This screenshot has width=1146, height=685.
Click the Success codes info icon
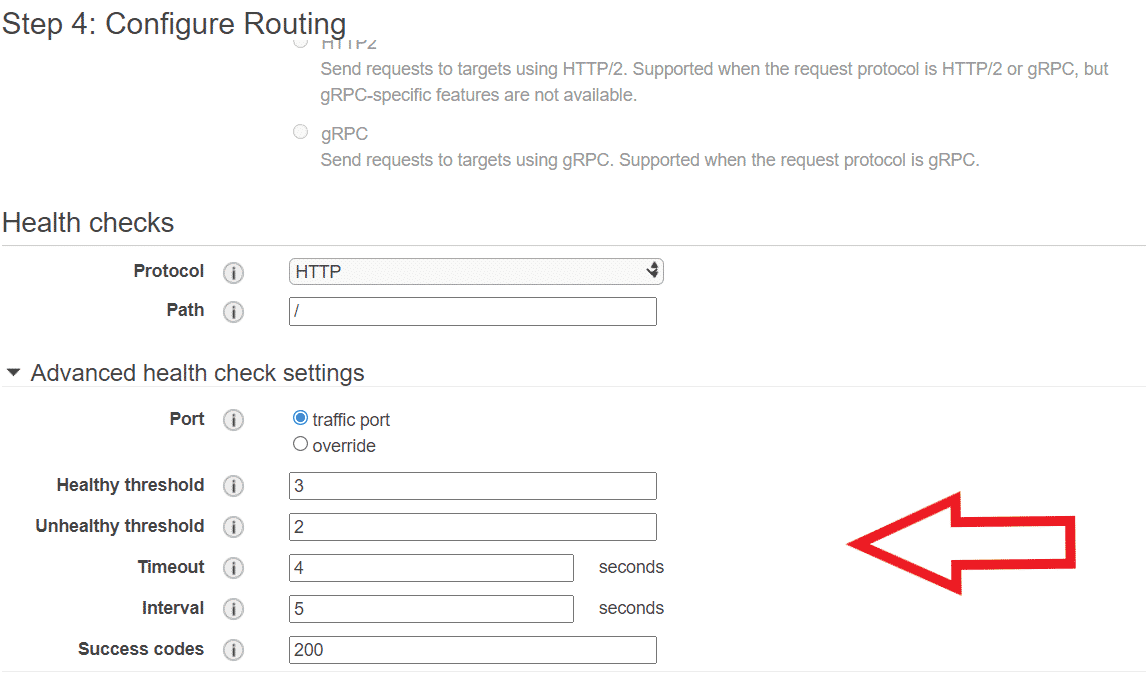233,650
